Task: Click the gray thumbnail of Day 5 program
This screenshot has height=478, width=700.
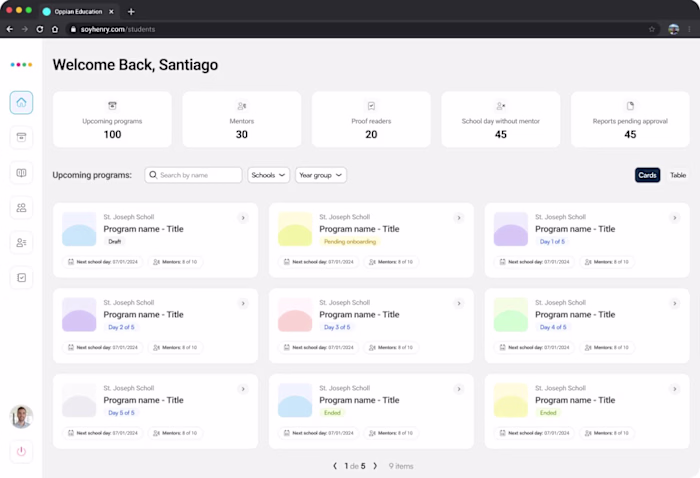Action: point(79,400)
